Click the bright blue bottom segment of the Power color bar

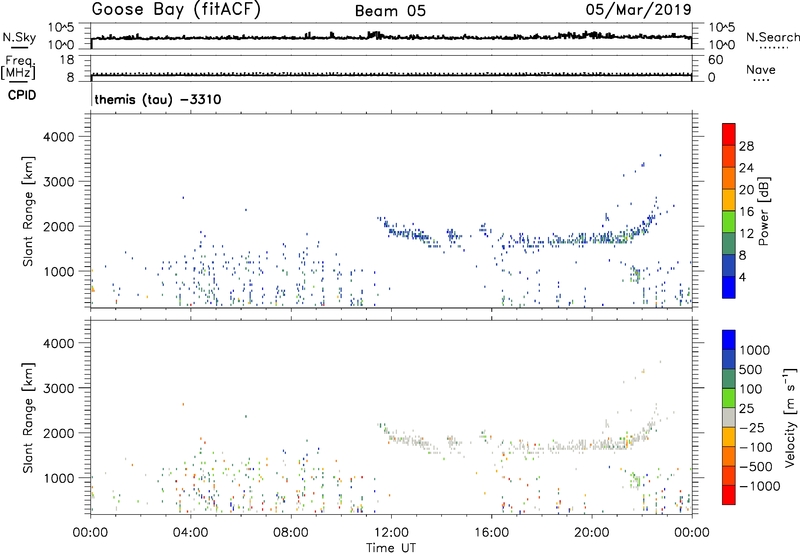729,287
